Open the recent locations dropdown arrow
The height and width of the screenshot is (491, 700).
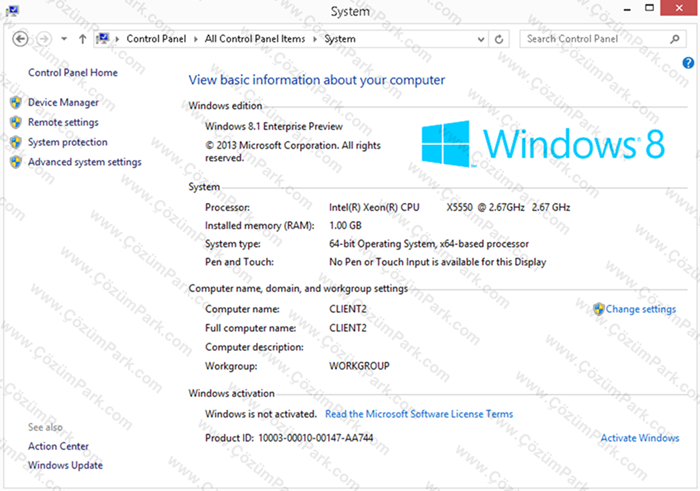[64, 39]
